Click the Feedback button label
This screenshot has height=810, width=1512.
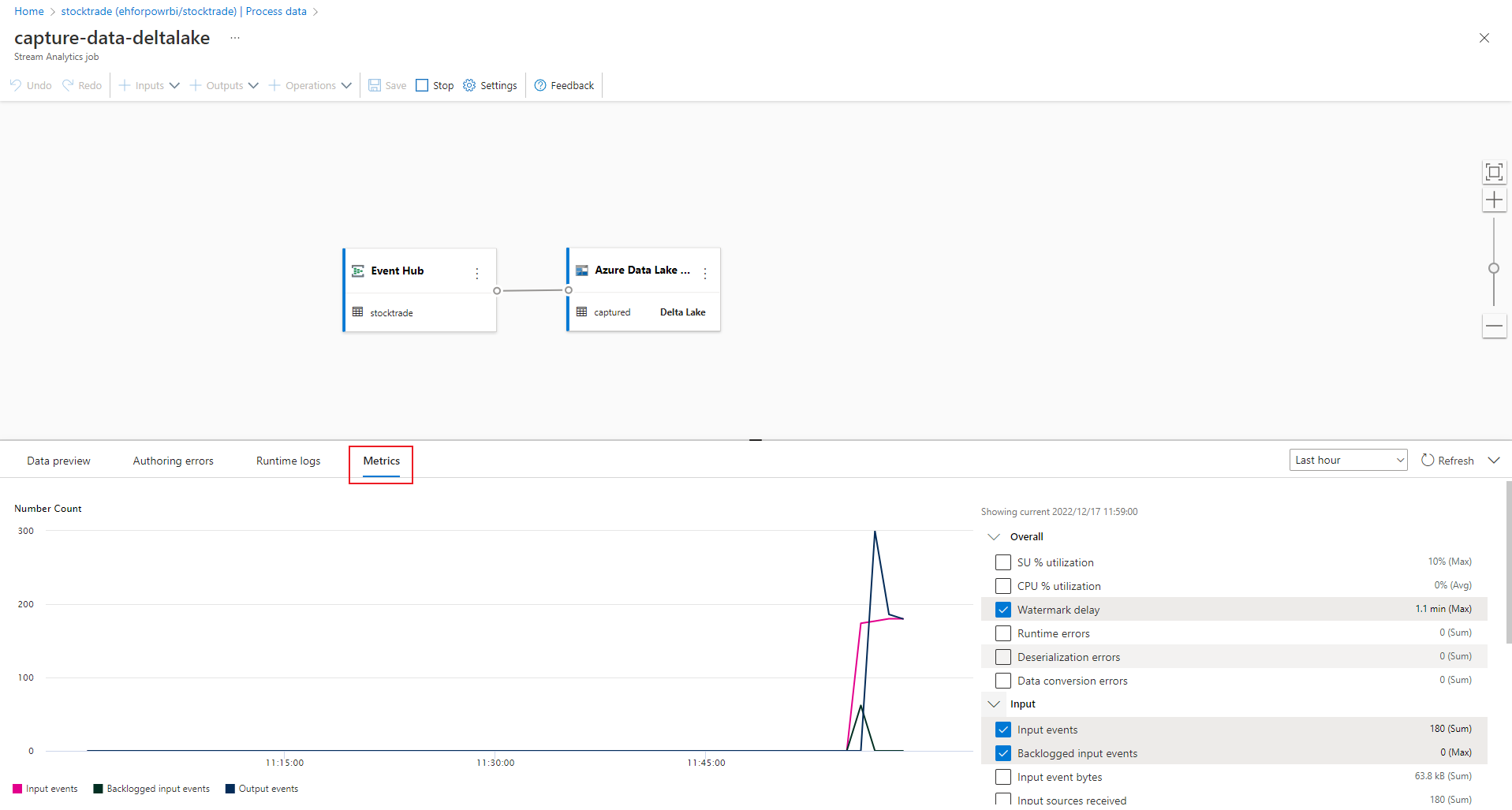click(x=572, y=85)
